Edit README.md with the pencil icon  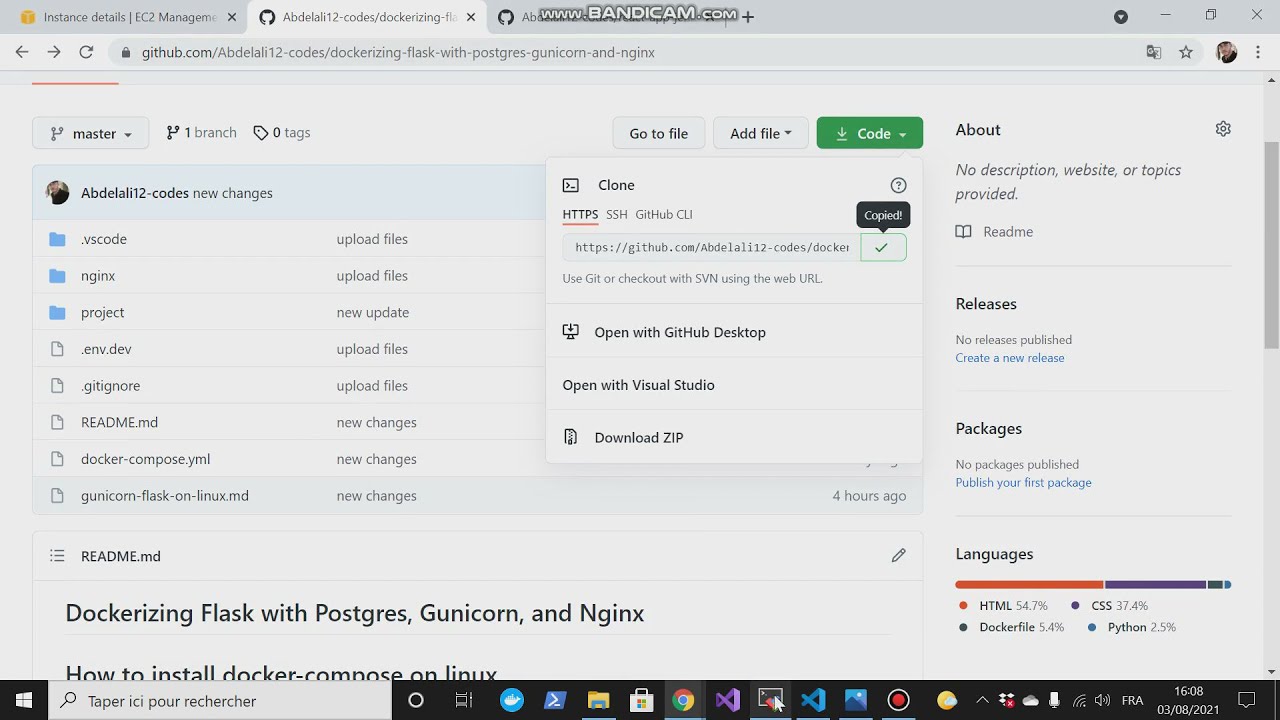click(898, 556)
